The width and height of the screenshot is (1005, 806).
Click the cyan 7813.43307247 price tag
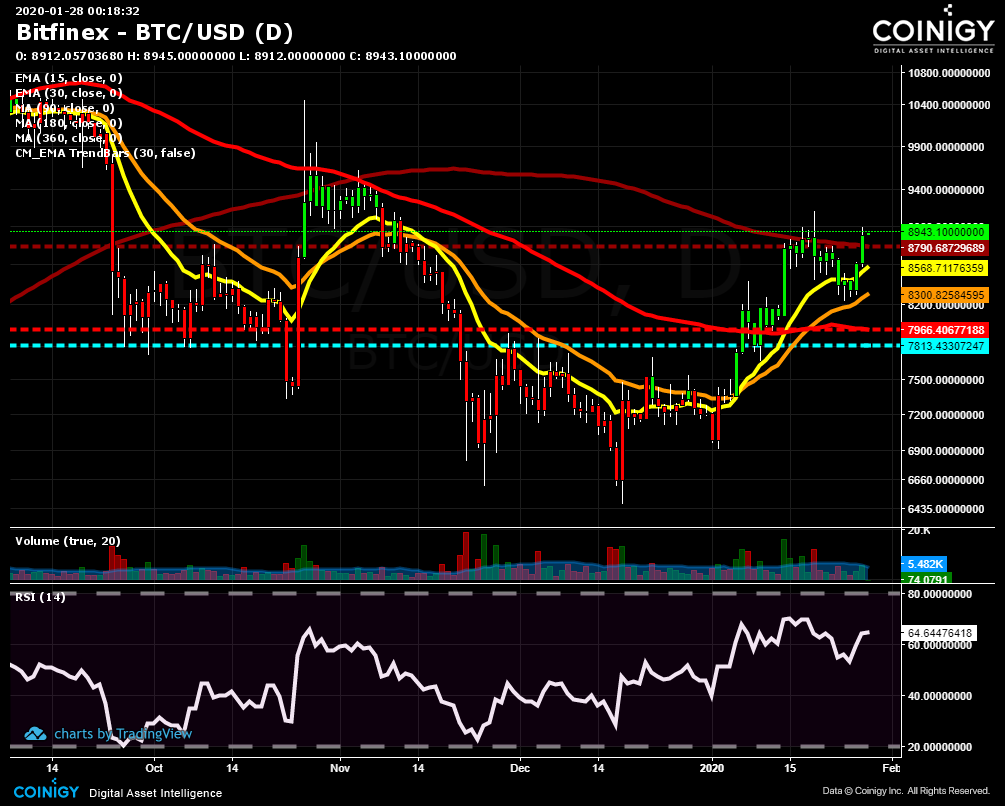945,347
